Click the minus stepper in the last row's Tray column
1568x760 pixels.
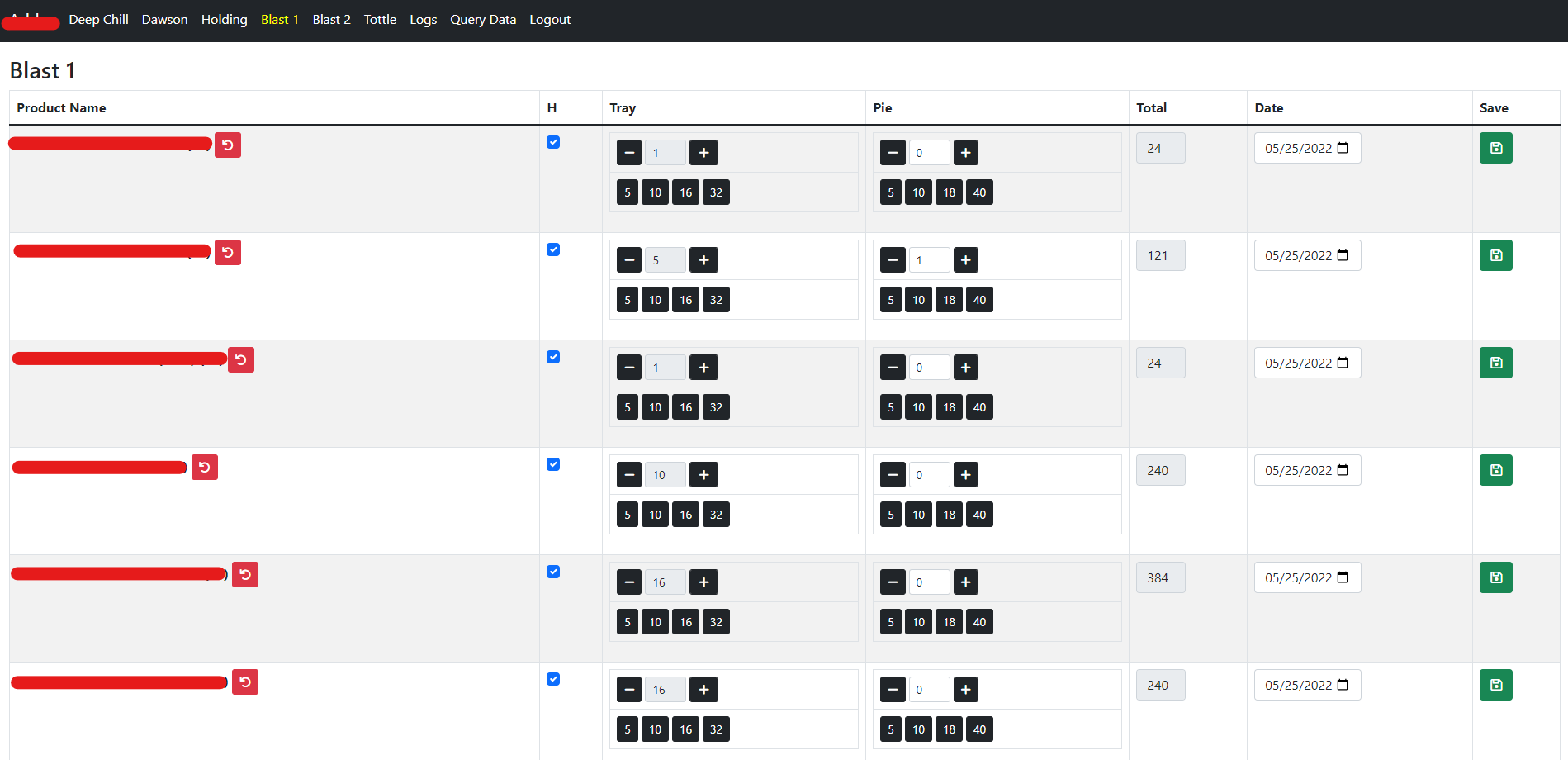point(628,689)
